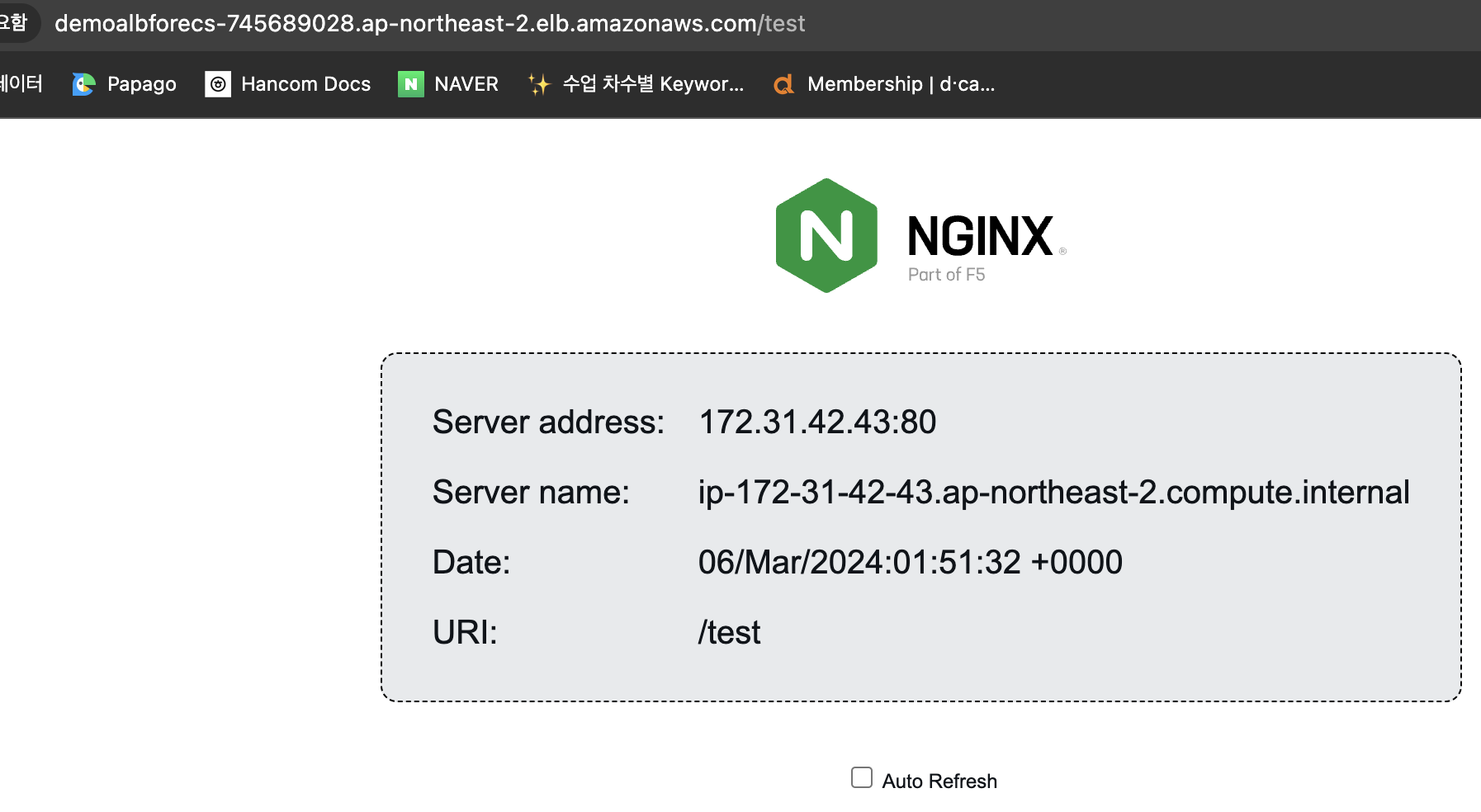Image resolution: width=1481 pixels, height=812 pixels.
Task: Click the 'Part of F5' tagline
Action: (x=946, y=275)
